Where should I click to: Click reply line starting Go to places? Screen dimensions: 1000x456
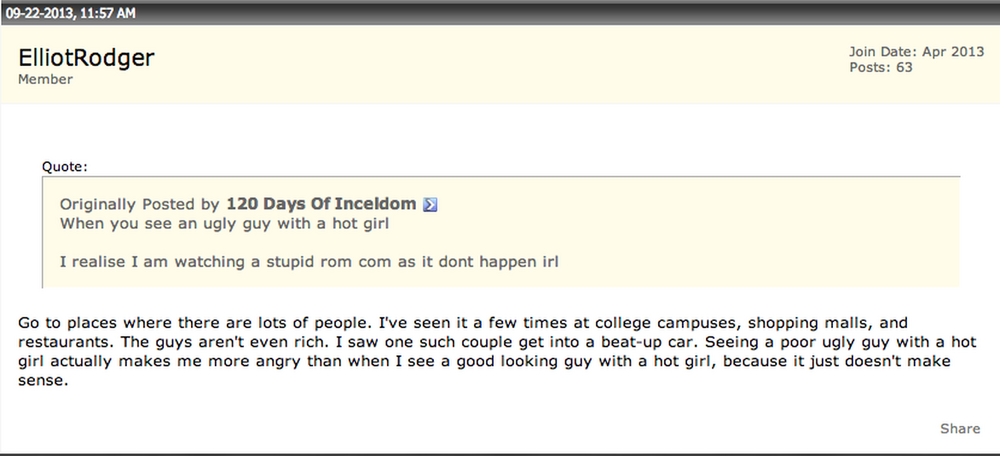click(462, 323)
